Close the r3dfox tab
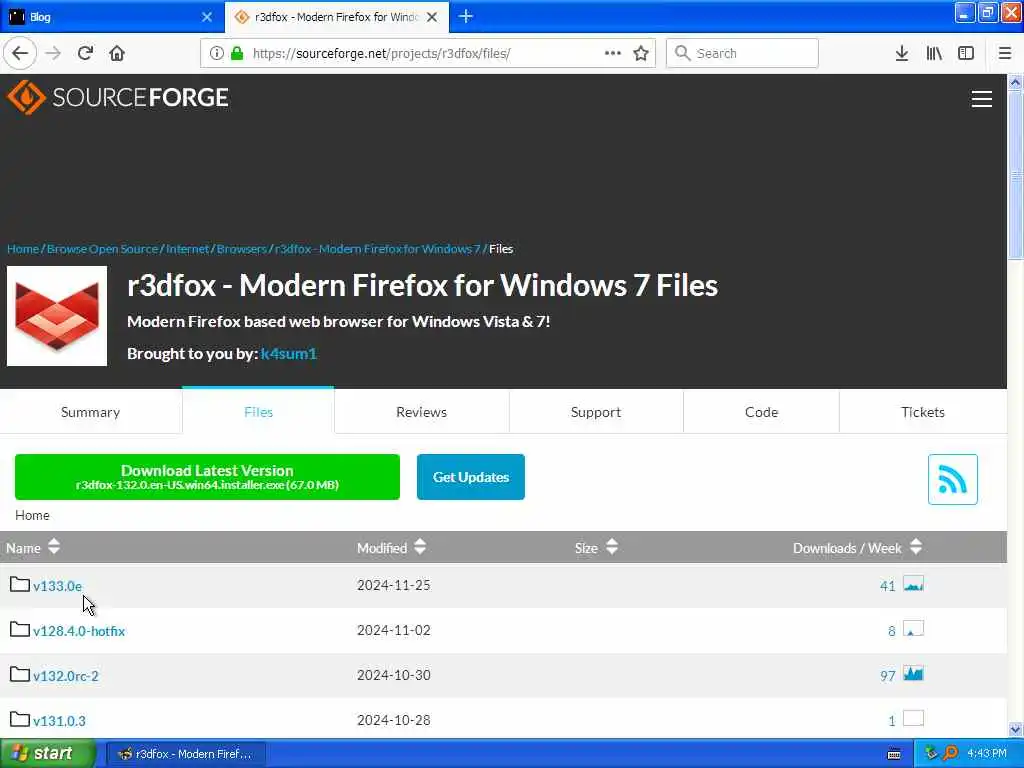Image resolution: width=1024 pixels, height=768 pixels. [432, 17]
